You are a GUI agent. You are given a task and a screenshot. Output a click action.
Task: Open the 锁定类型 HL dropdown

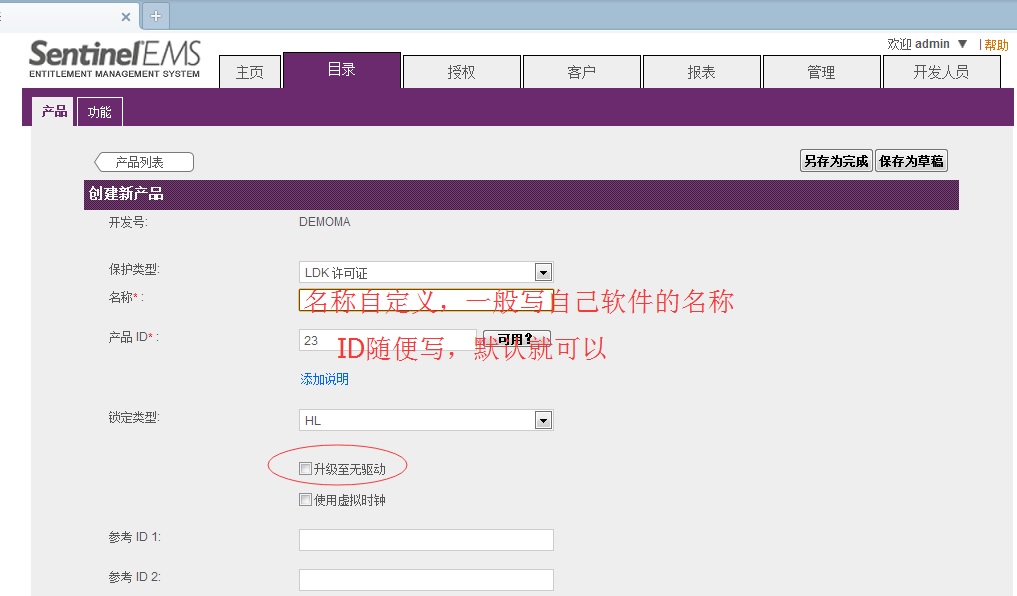[x=543, y=421]
